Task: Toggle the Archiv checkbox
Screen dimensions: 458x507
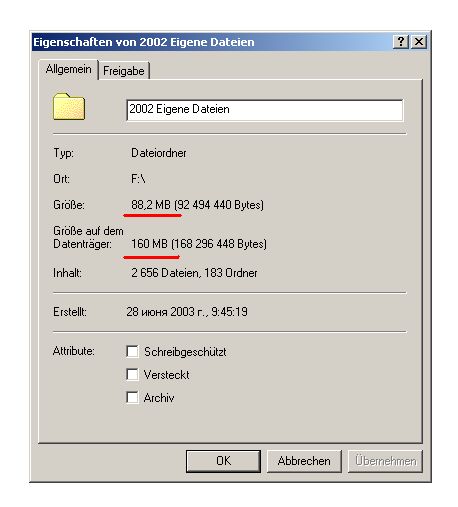Action: point(132,397)
